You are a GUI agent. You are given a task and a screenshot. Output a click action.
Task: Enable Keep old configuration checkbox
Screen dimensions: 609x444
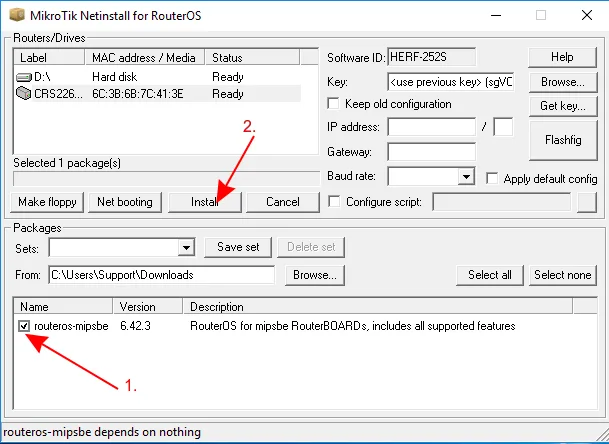click(x=334, y=104)
